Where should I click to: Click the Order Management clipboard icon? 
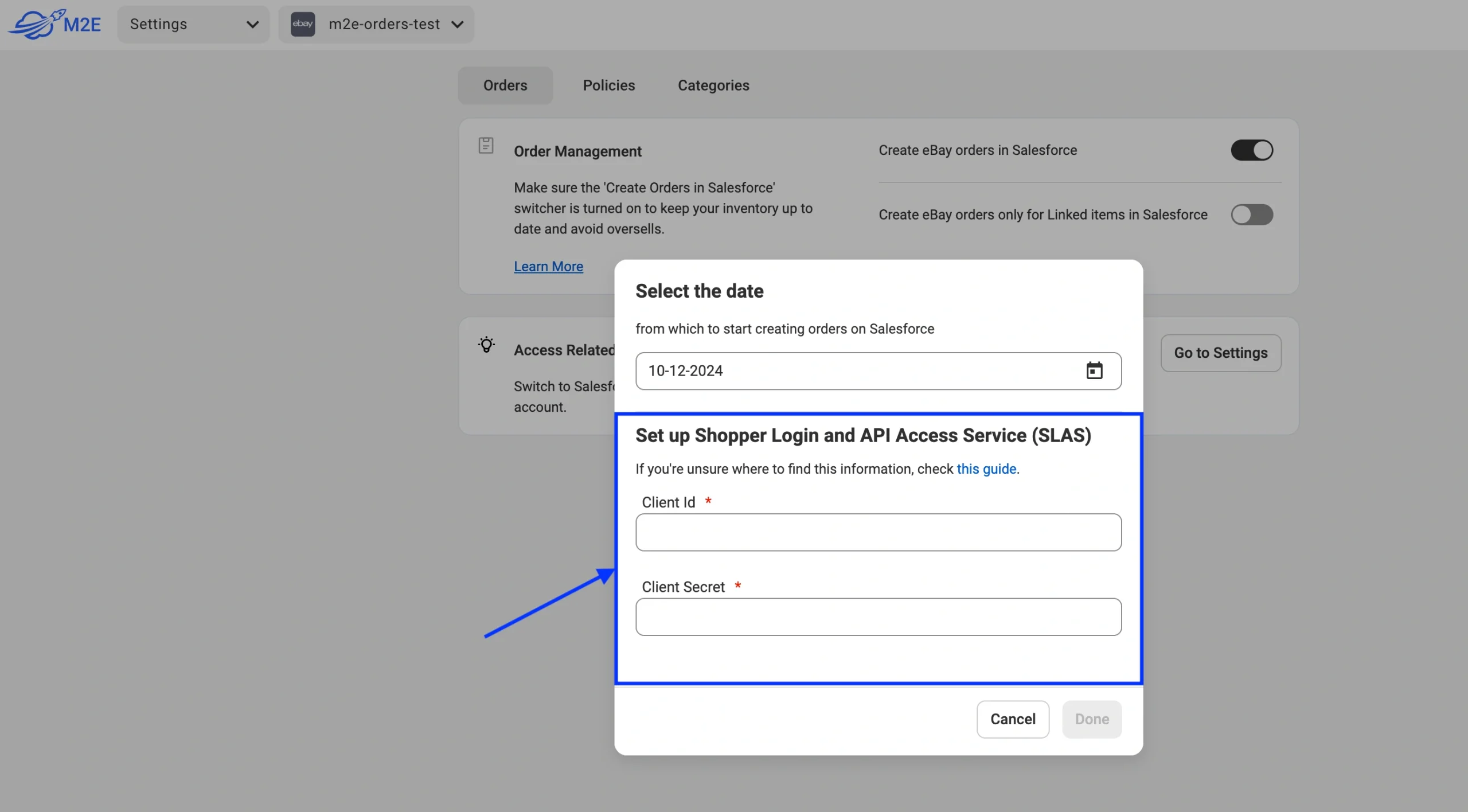click(x=486, y=146)
